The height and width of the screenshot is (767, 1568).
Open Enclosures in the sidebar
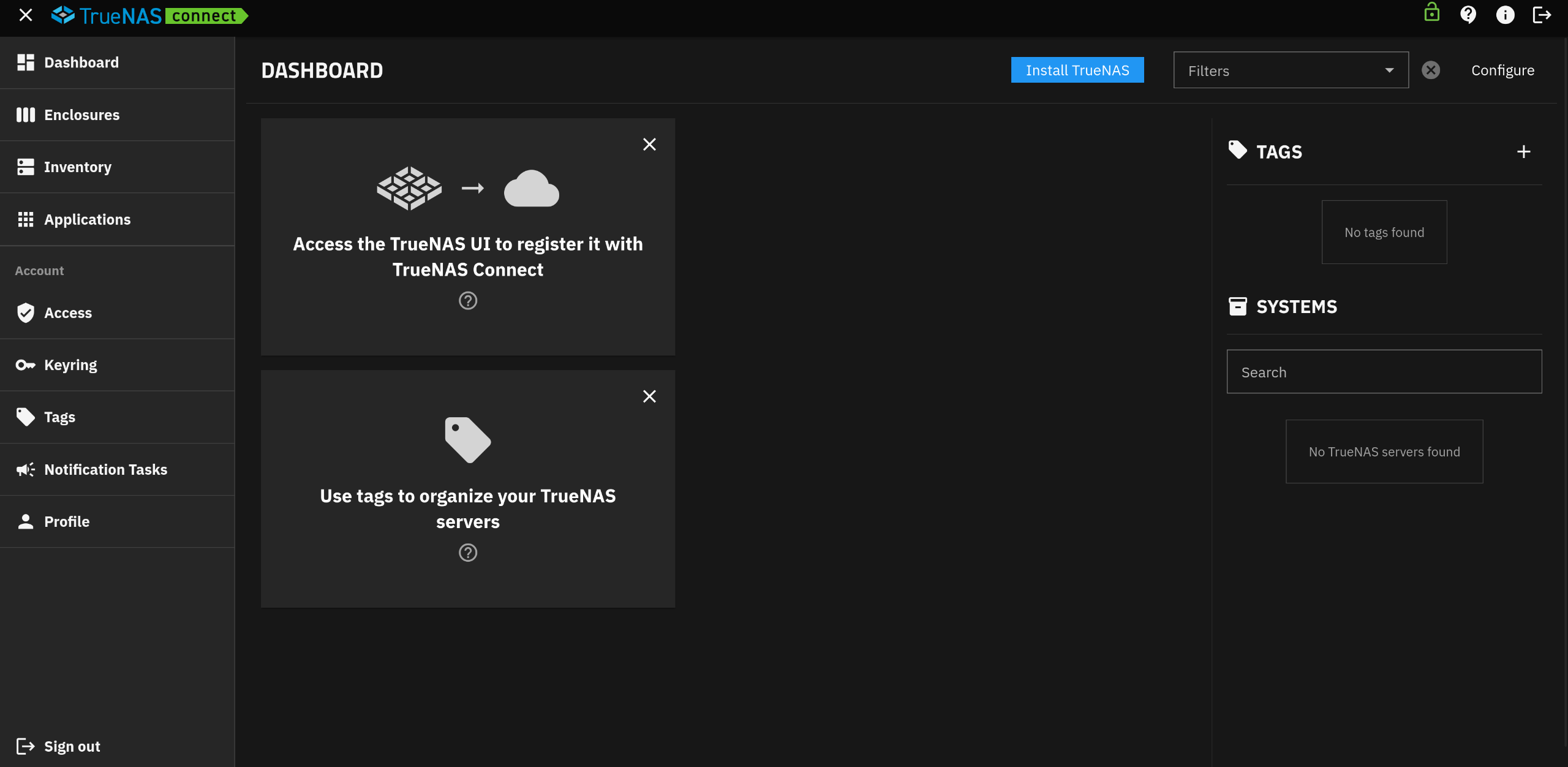pyautogui.click(x=82, y=115)
